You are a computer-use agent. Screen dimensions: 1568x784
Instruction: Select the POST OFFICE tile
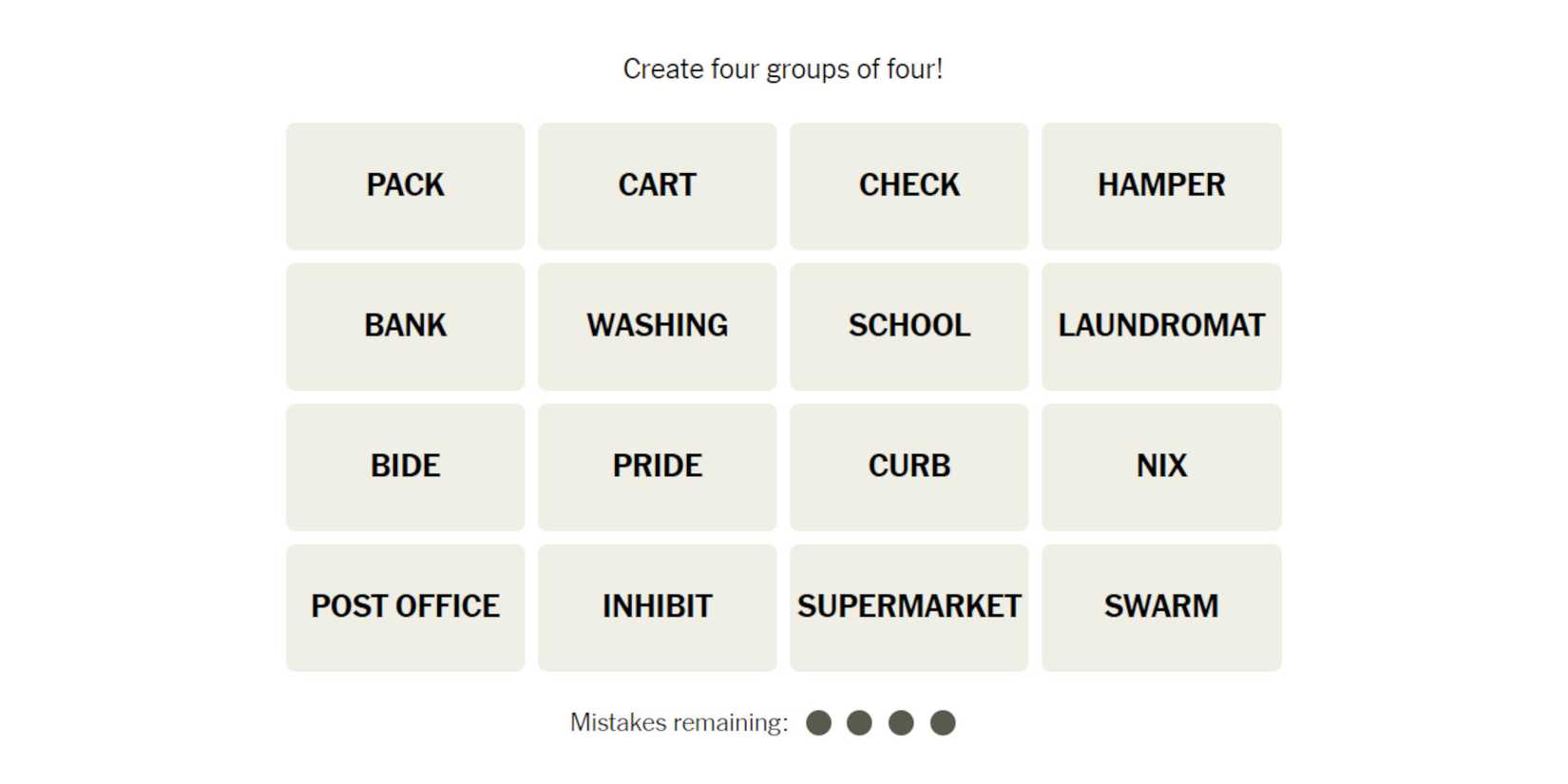pyautogui.click(x=405, y=607)
